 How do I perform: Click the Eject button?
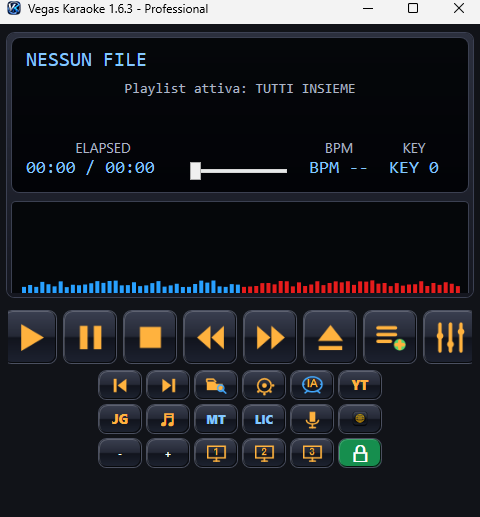coord(330,337)
